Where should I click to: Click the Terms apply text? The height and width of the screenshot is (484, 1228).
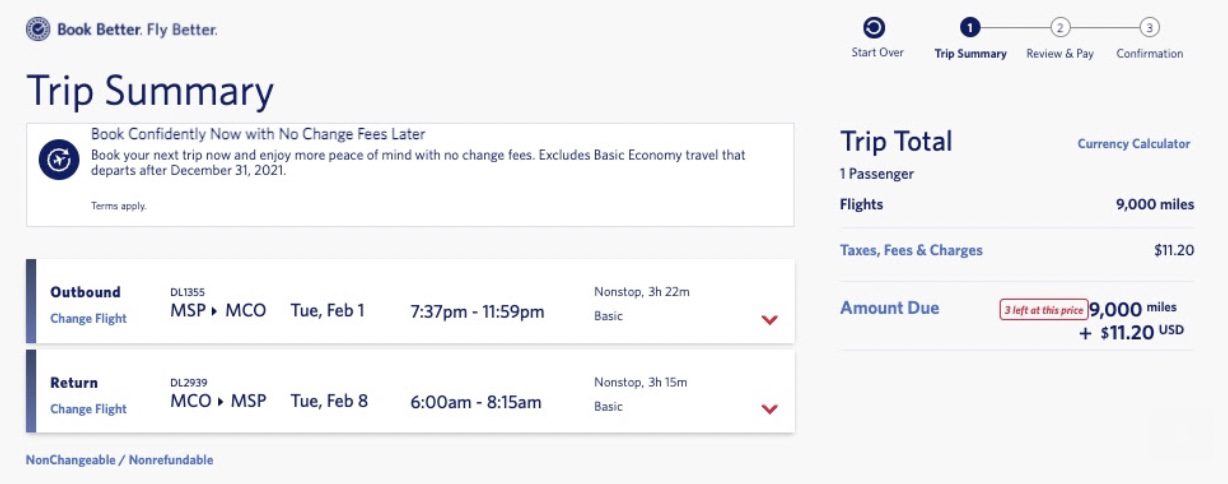tap(118, 206)
